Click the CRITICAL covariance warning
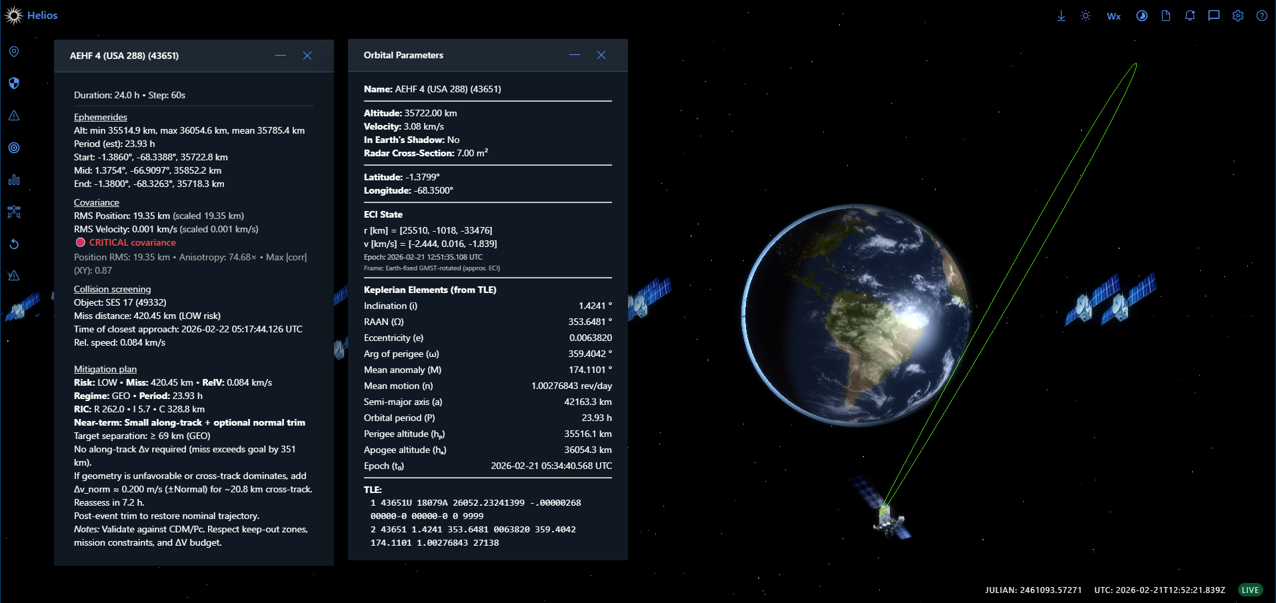 [132, 243]
